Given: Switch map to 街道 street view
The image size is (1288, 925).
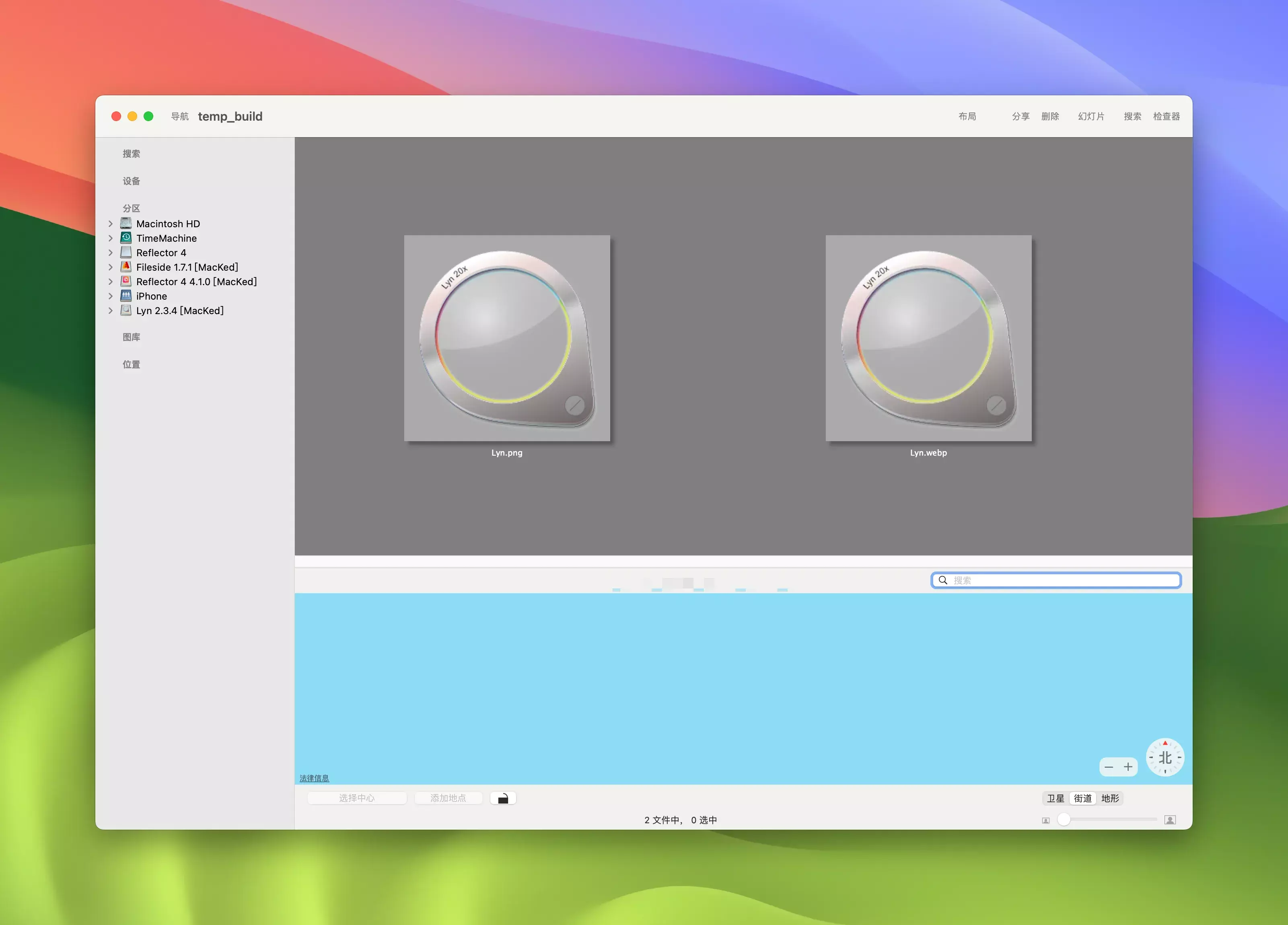Looking at the screenshot, I should [x=1082, y=798].
